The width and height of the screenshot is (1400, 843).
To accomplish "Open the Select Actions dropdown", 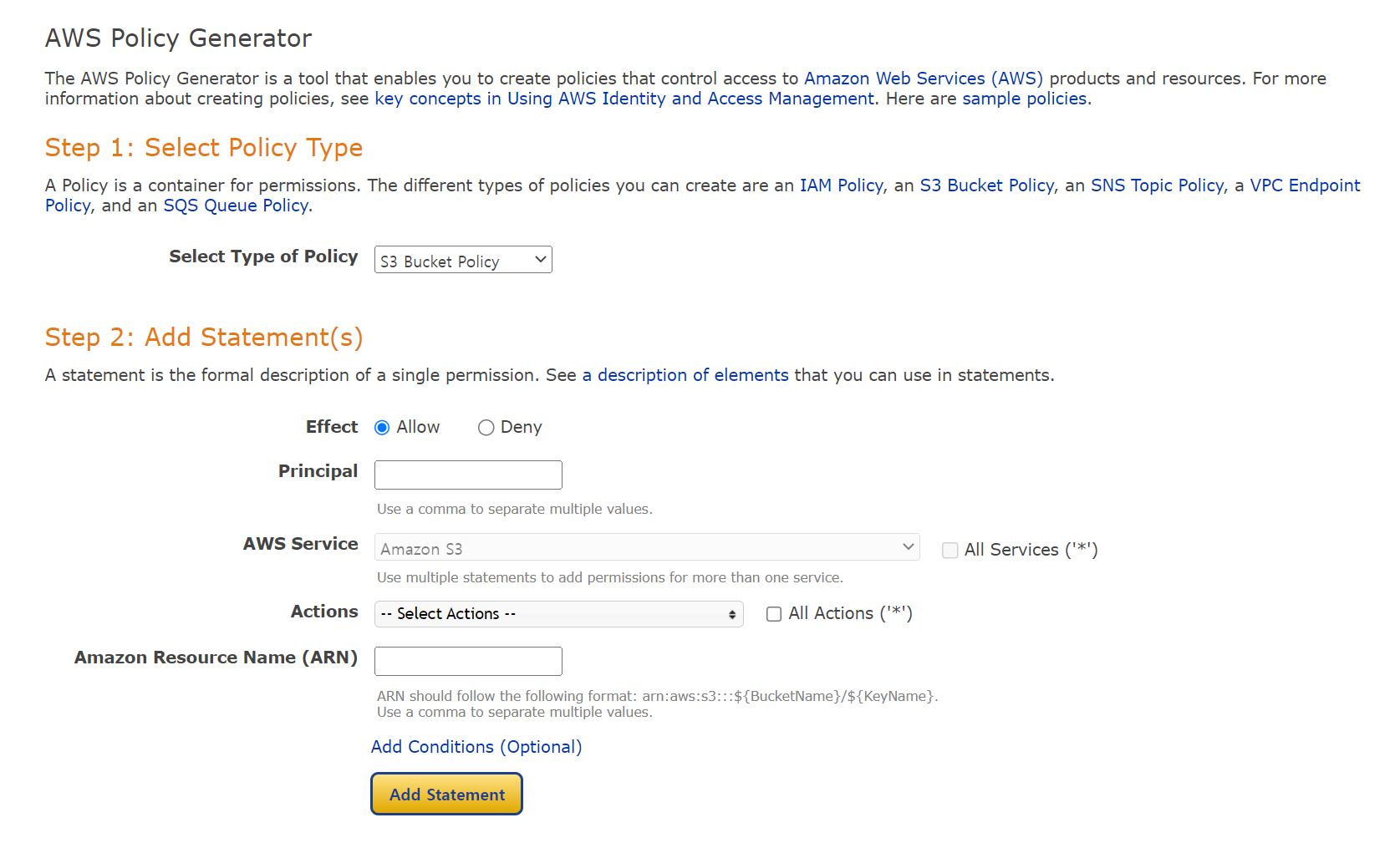I will click(558, 614).
